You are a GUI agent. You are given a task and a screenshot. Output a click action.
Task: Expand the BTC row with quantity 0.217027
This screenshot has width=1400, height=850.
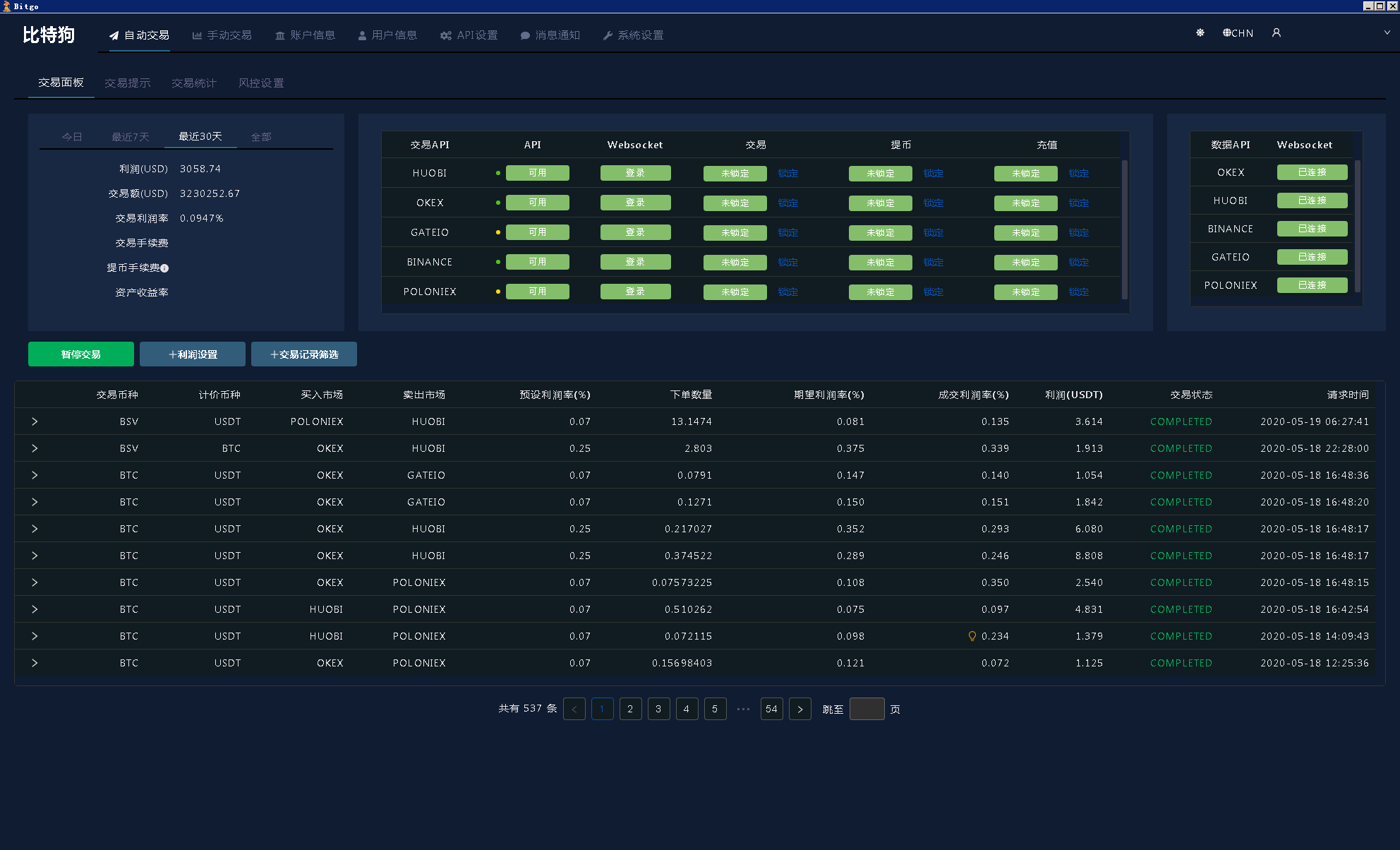(x=35, y=529)
